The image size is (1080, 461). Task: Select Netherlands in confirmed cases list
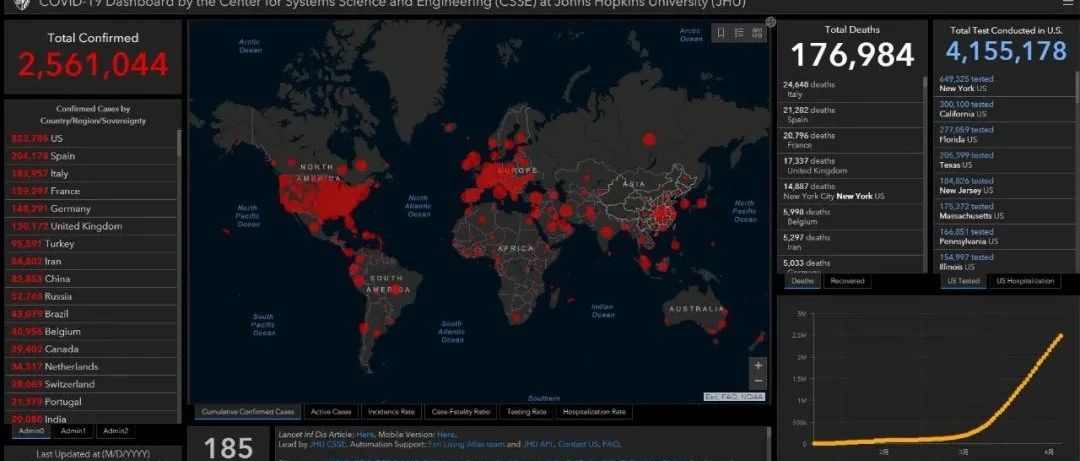[x=91, y=367]
